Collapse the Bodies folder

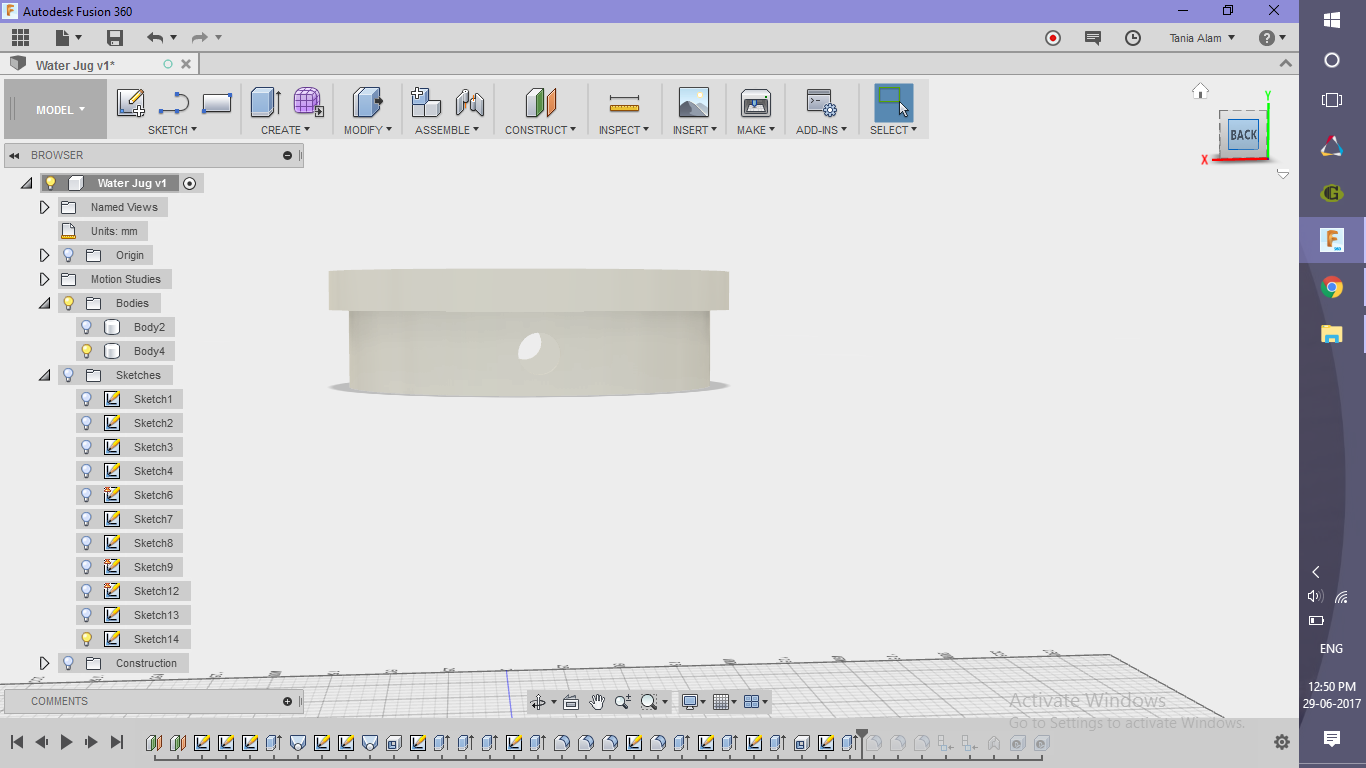pos(44,303)
